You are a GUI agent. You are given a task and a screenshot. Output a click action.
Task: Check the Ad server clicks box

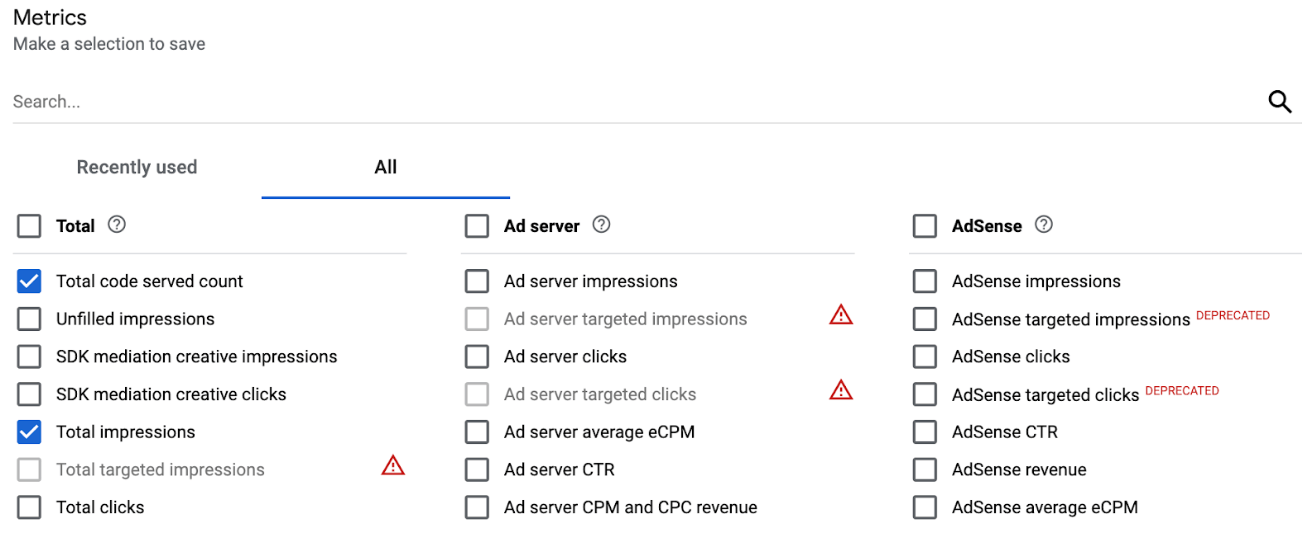click(478, 357)
